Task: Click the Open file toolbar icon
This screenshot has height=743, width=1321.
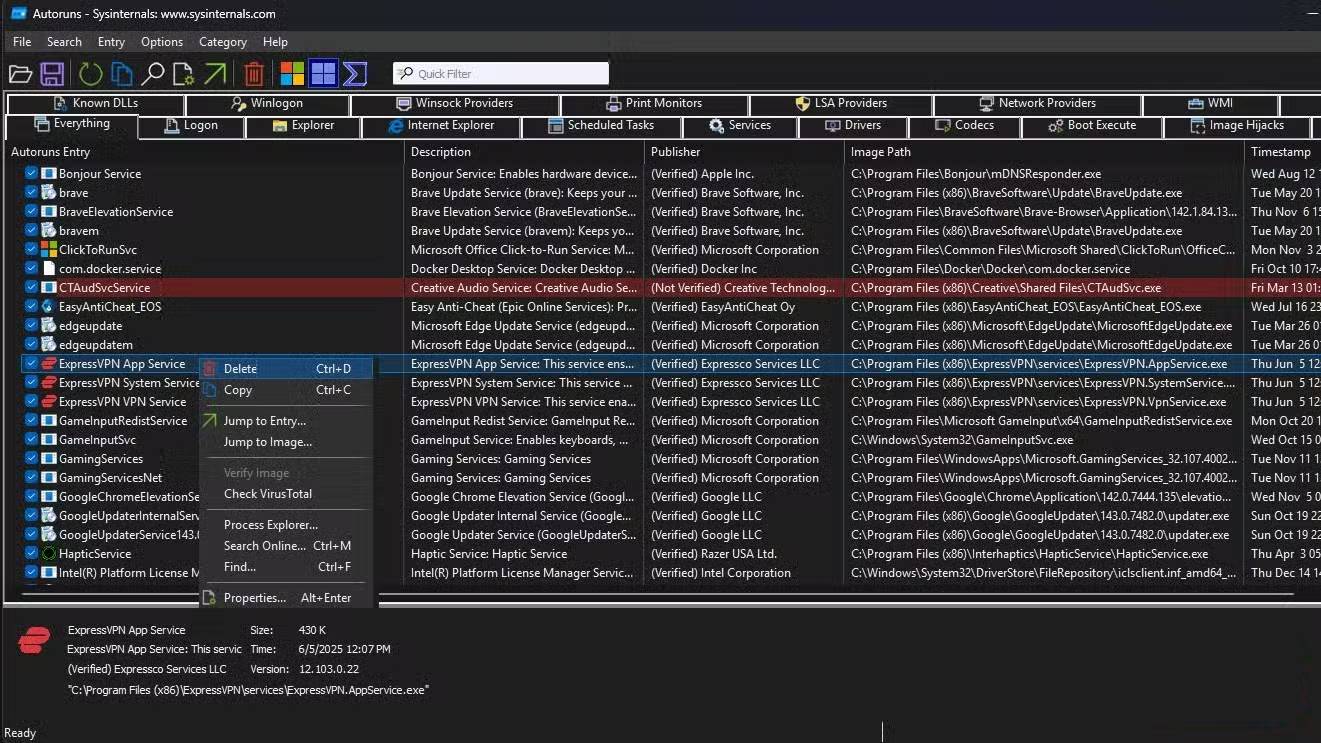Action: coord(20,74)
